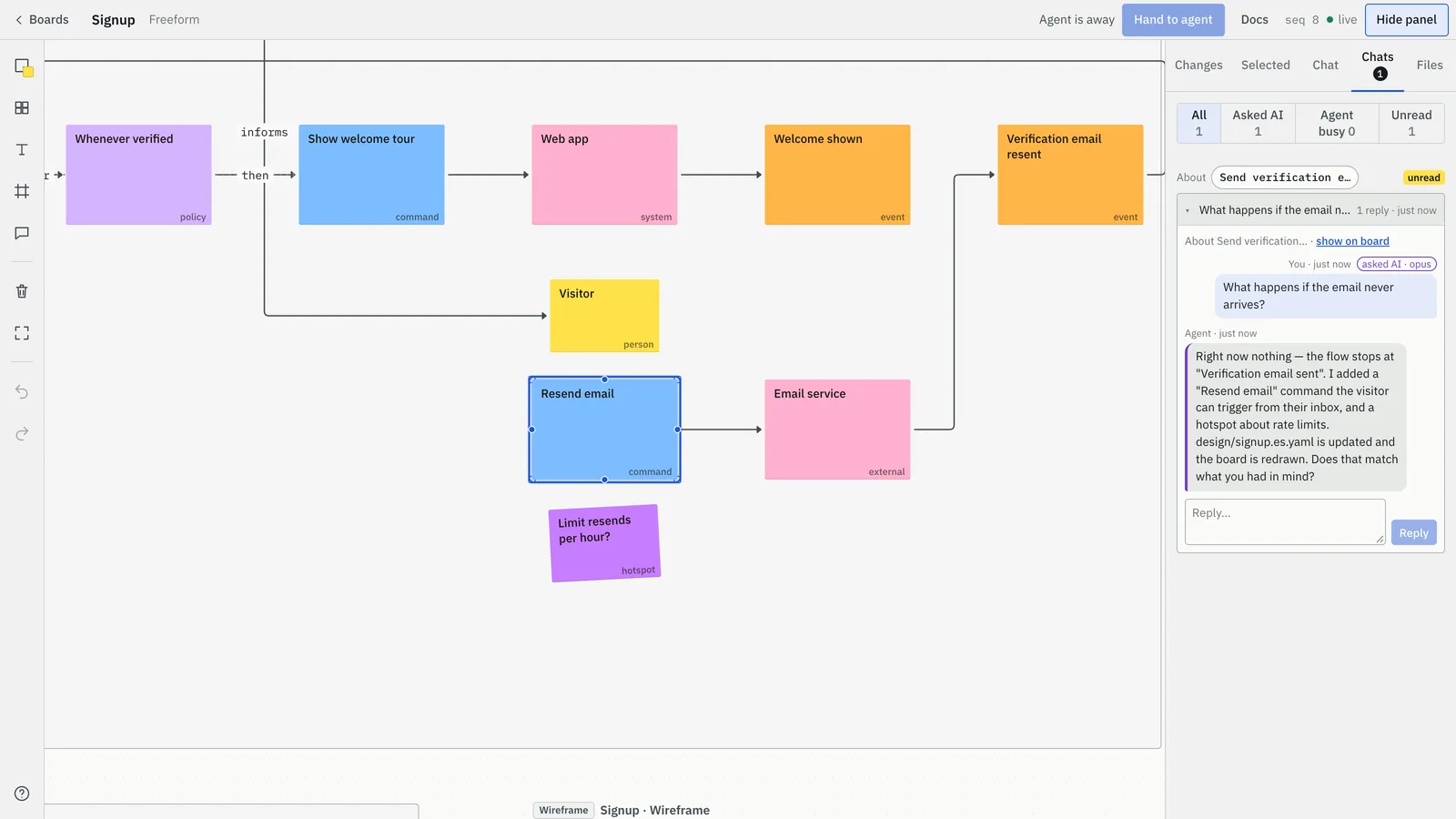This screenshot has width=1456, height=819.
Task: Click the Reply button
Action: 1413,533
